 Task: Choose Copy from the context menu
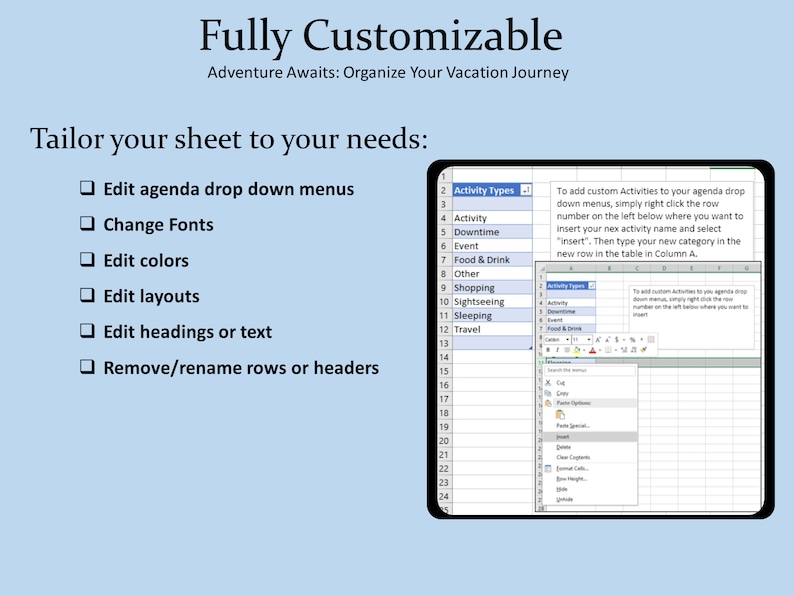[590, 393]
